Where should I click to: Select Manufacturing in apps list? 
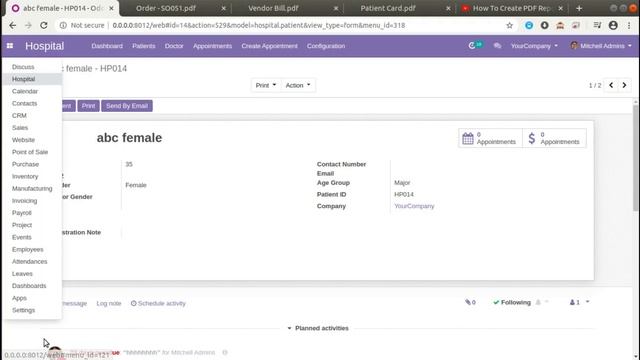[x=32, y=189]
